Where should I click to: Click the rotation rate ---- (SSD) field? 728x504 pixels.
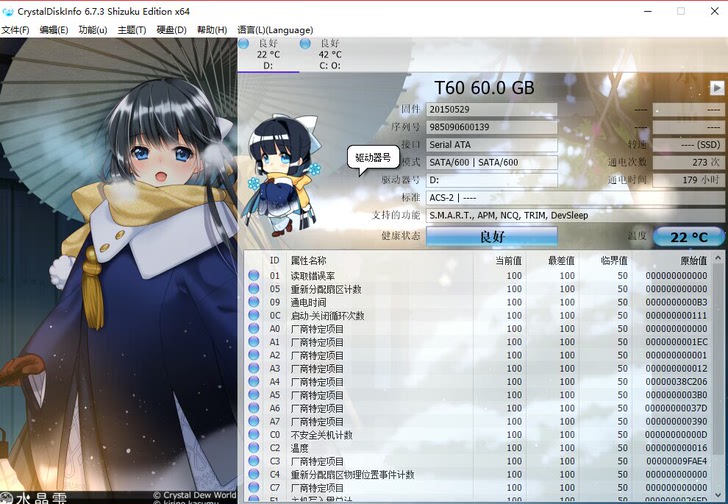688,145
